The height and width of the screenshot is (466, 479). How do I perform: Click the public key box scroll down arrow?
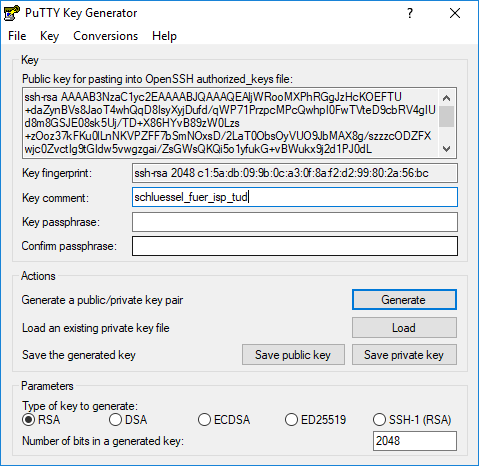446,149
